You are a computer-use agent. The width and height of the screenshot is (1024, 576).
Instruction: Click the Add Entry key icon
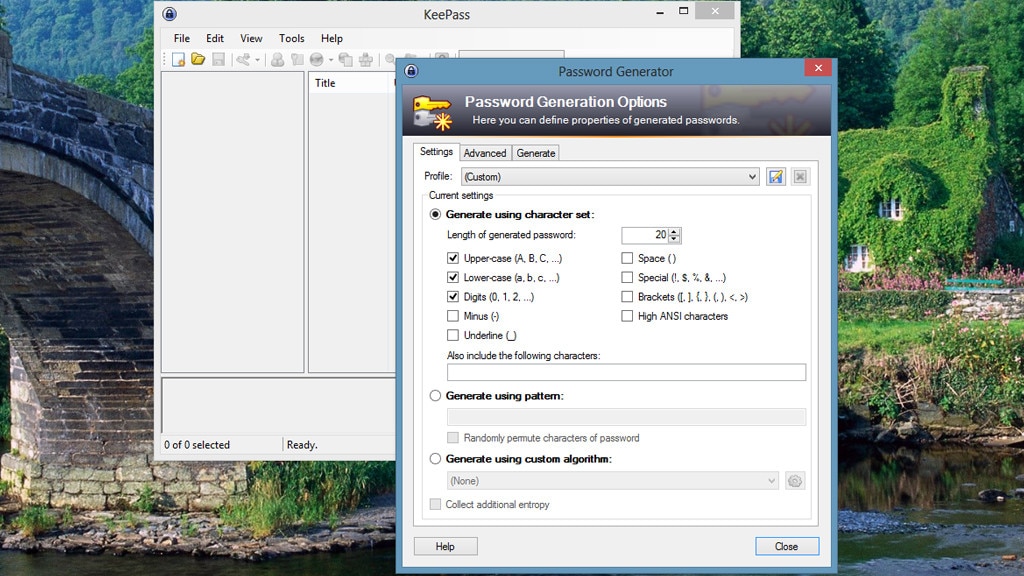(x=243, y=60)
